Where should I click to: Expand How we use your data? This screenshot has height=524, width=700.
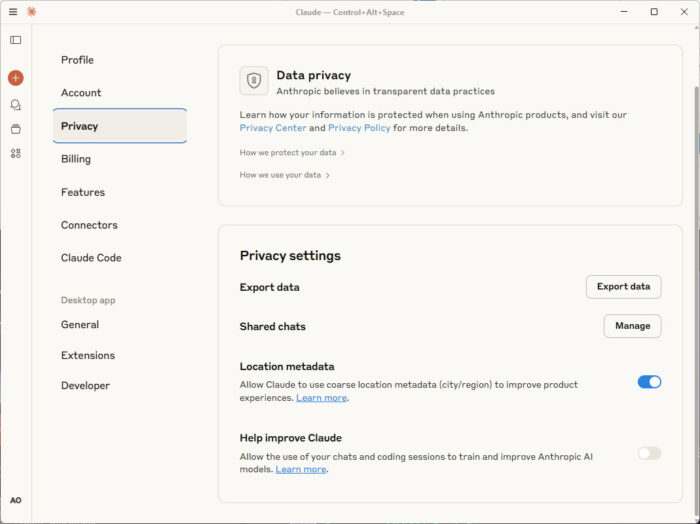285,175
